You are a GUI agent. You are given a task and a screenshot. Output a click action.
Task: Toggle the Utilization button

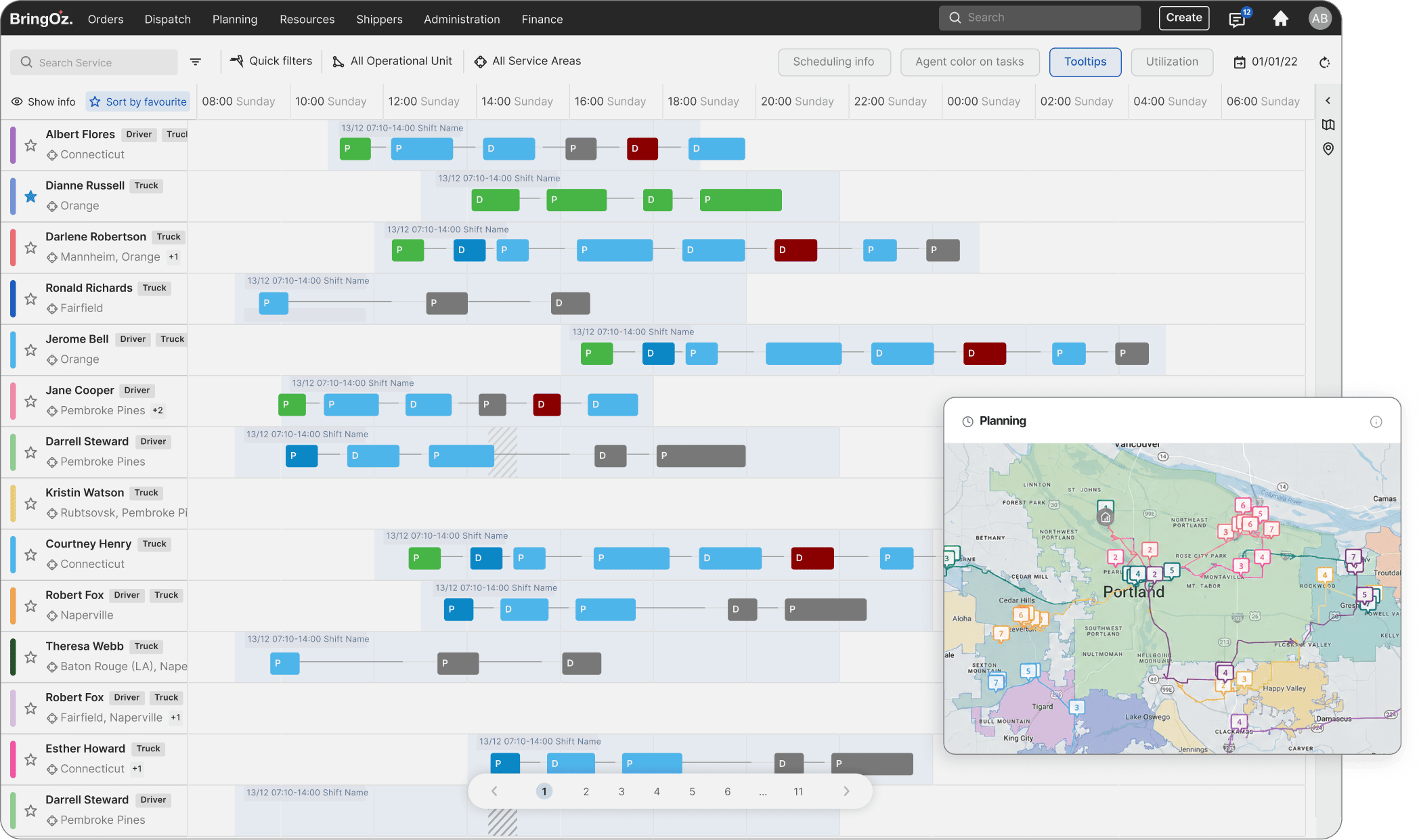1172,62
